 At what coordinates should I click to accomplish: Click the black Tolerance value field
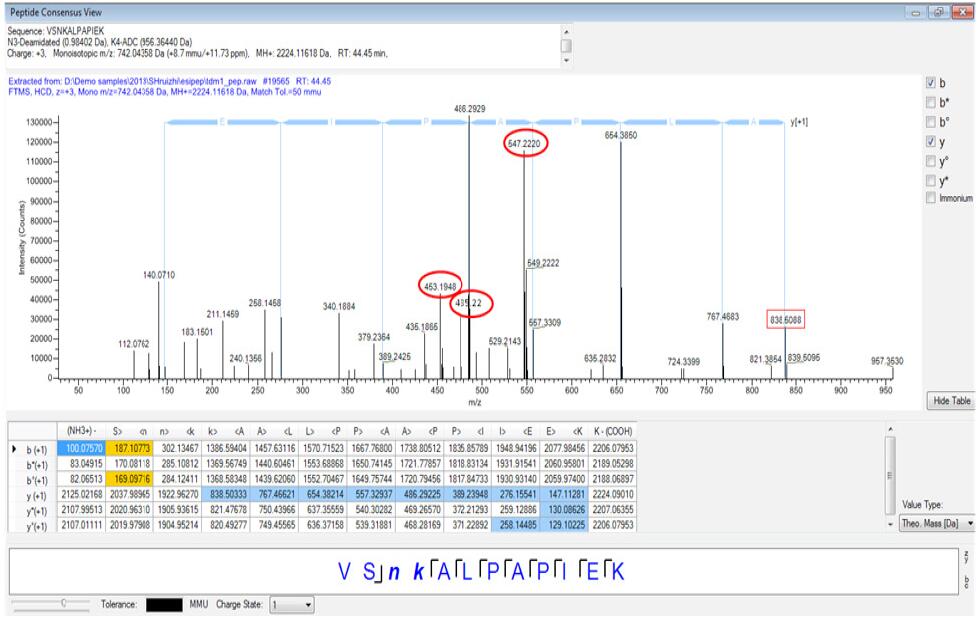point(164,605)
